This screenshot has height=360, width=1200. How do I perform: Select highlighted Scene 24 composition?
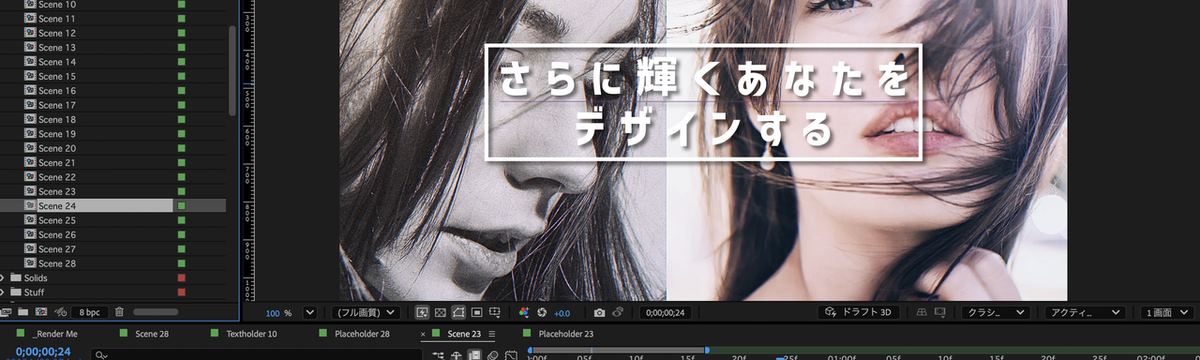(x=57, y=205)
